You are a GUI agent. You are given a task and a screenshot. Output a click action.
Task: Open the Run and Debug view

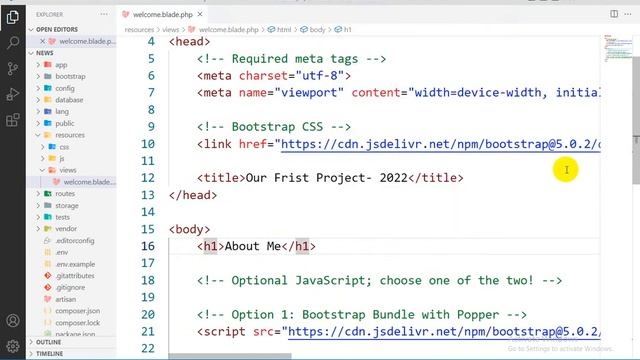click(x=13, y=94)
